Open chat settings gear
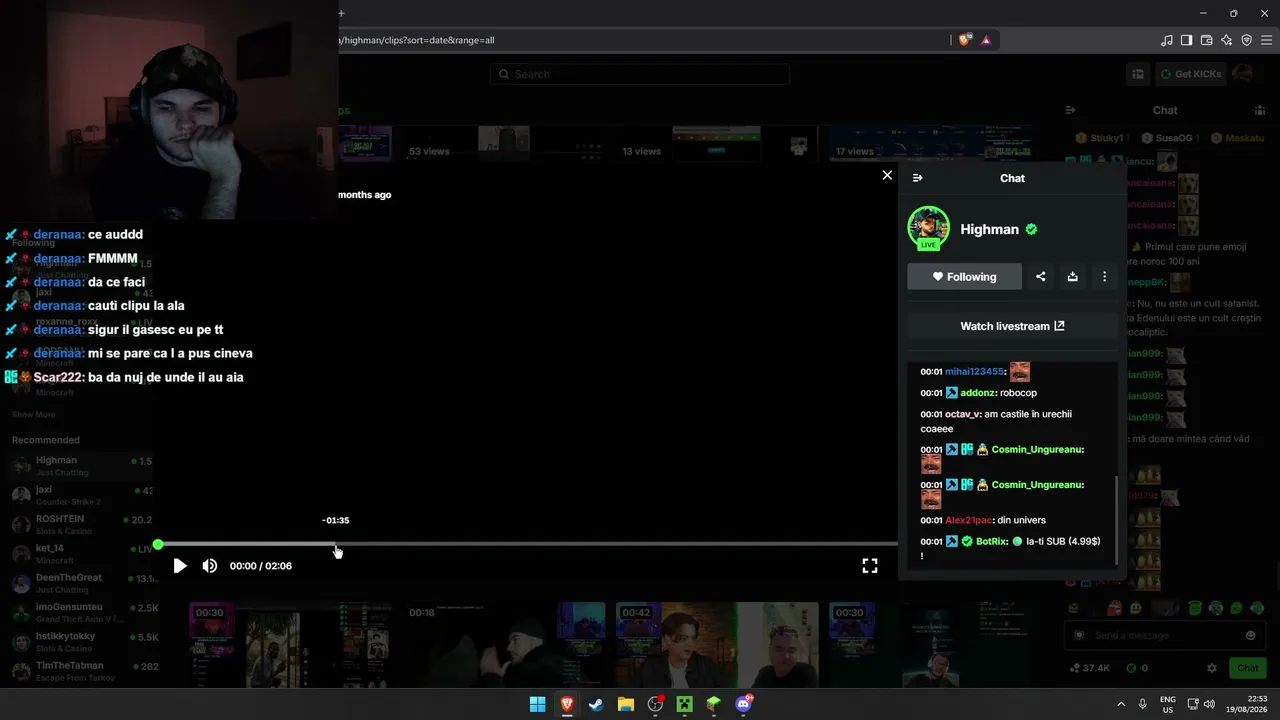This screenshot has height=720, width=1280. [x=1212, y=668]
